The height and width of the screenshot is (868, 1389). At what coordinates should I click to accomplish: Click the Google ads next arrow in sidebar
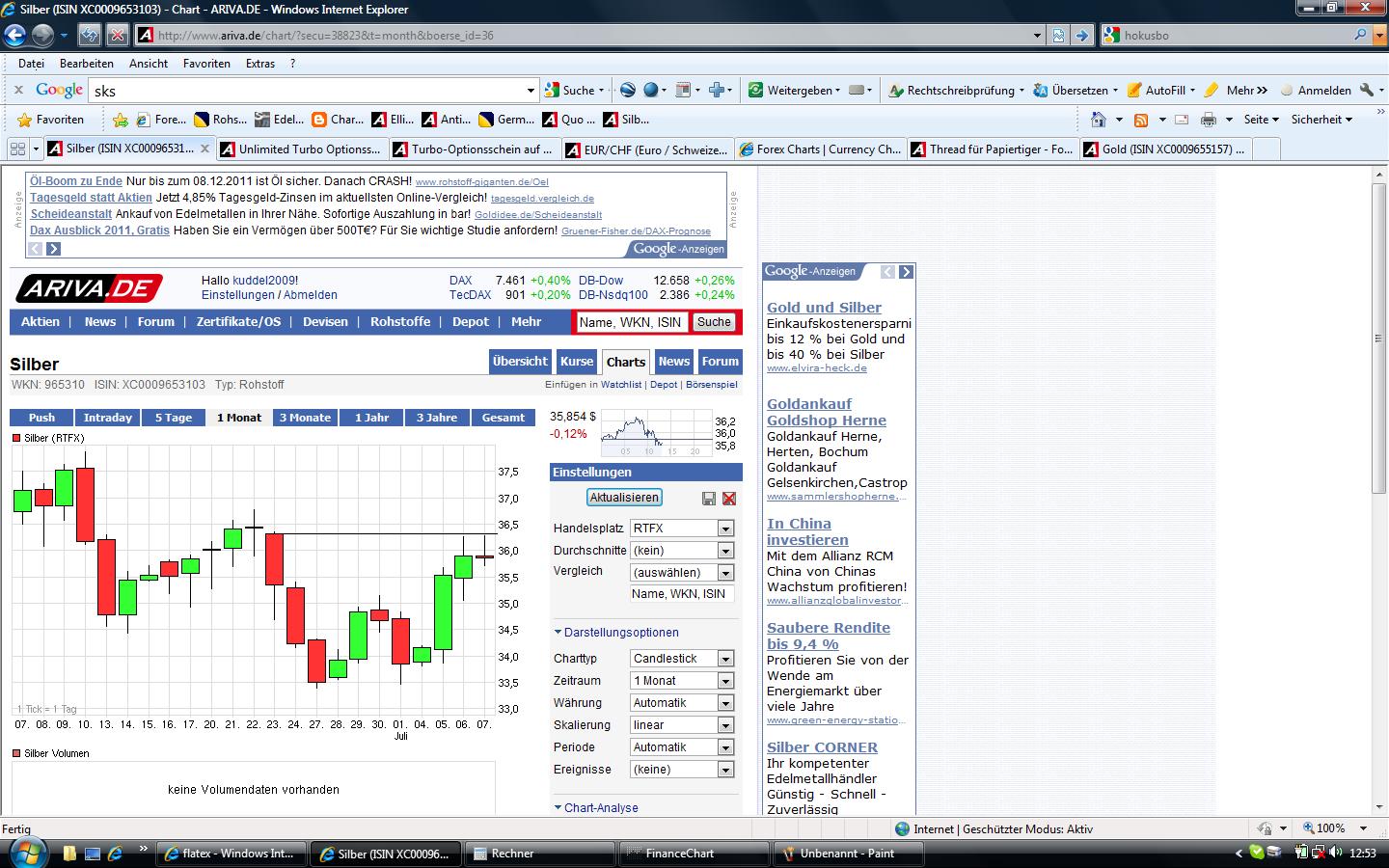pyautogui.click(x=906, y=272)
